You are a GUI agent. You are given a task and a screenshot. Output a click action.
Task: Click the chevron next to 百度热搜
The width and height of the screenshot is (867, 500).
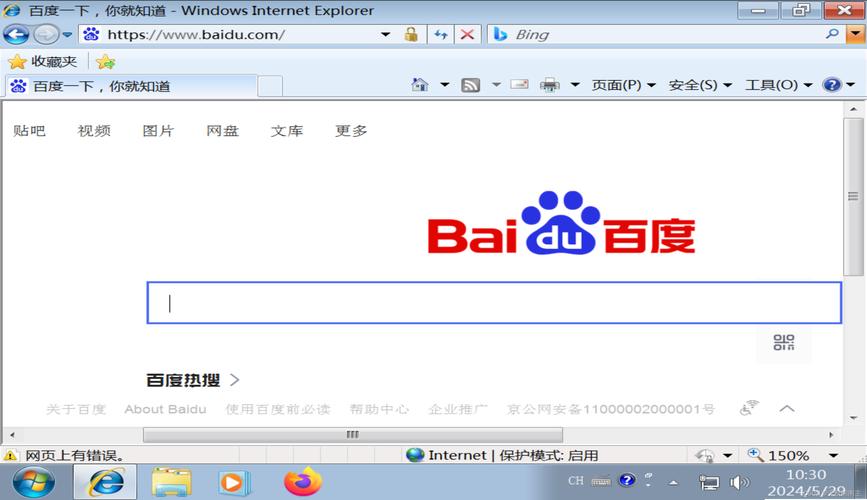click(x=234, y=380)
